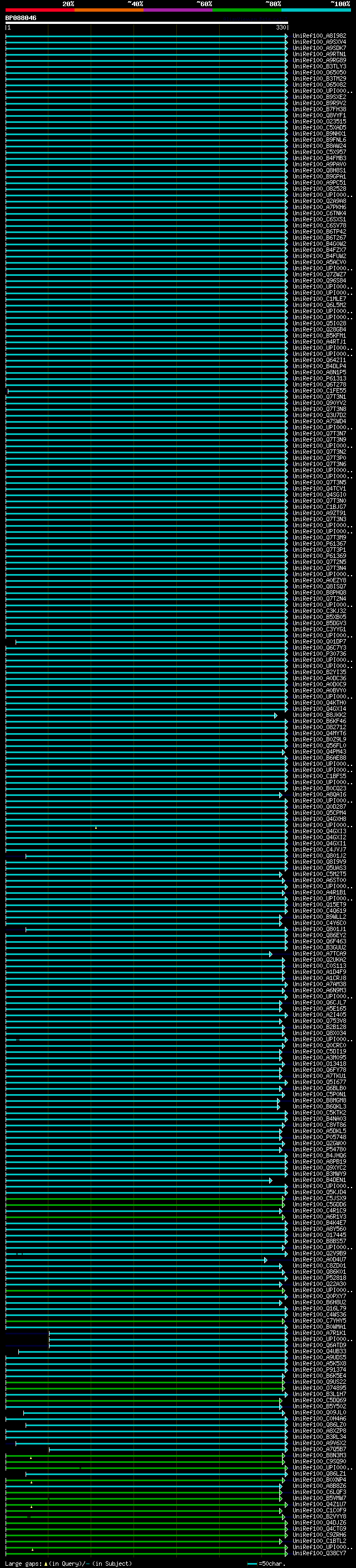Image resolution: width=356 pixels, height=1568 pixels.
Task: Select label UniRef100_C1BTL2
Action: coord(319,1541)
